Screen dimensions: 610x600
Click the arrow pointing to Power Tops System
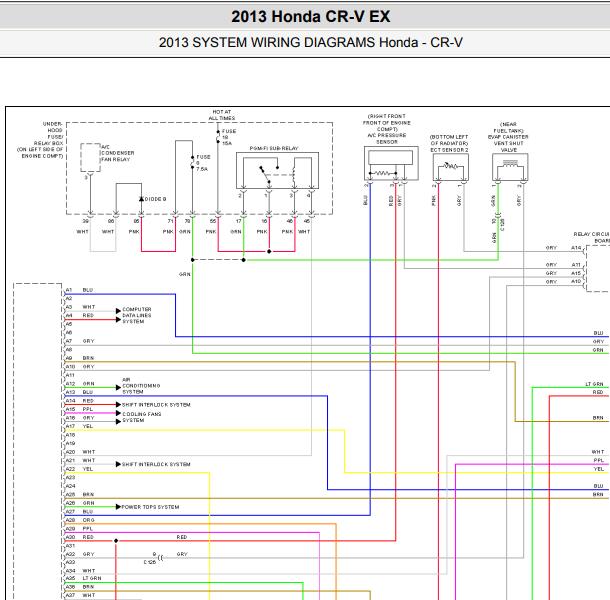point(118,507)
